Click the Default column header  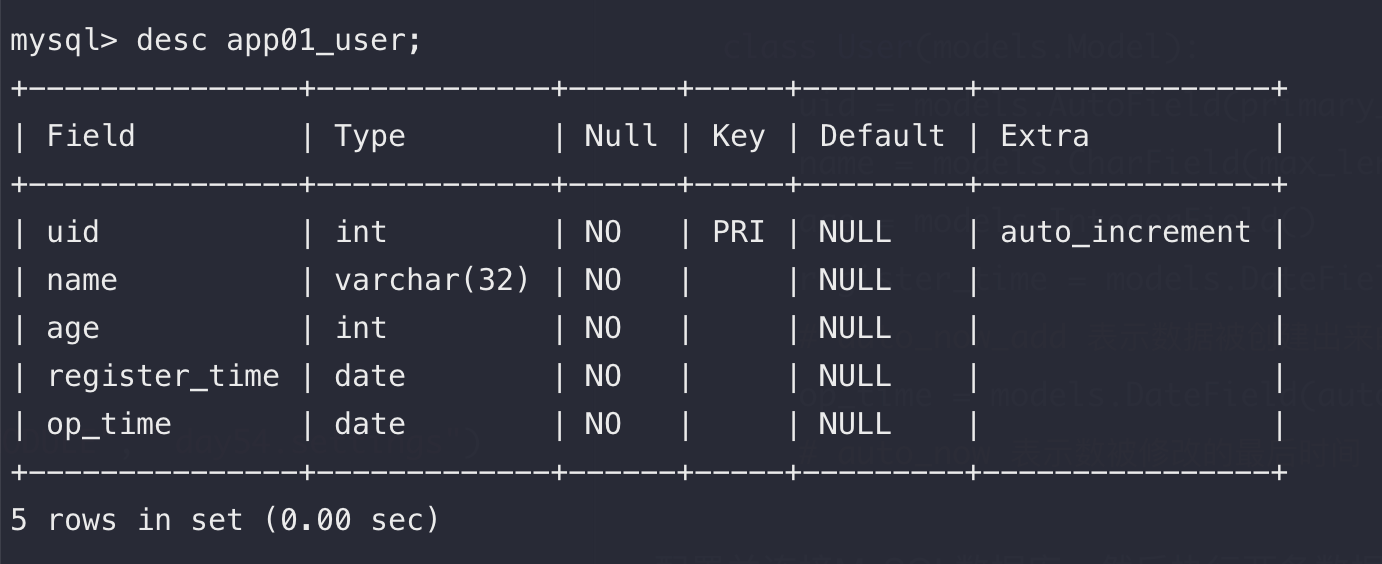click(x=882, y=136)
